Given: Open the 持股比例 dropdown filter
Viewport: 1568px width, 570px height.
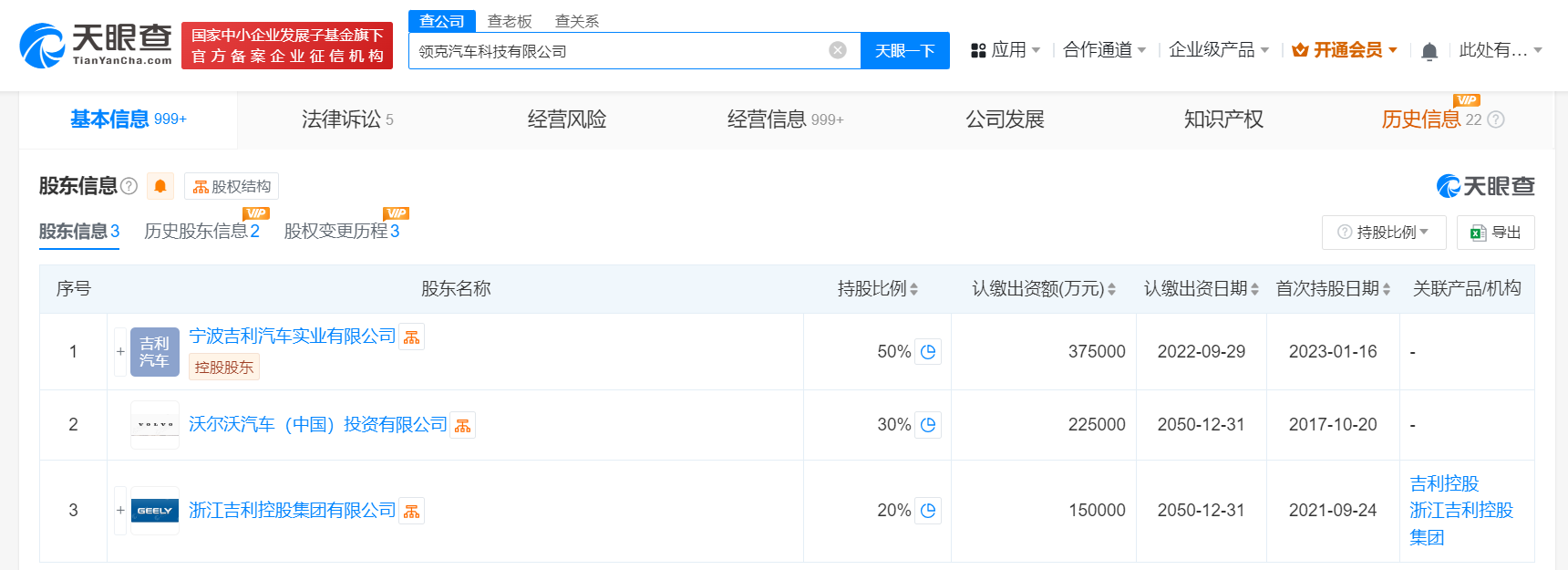Looking at the screenshot, I should [1383, 233].
